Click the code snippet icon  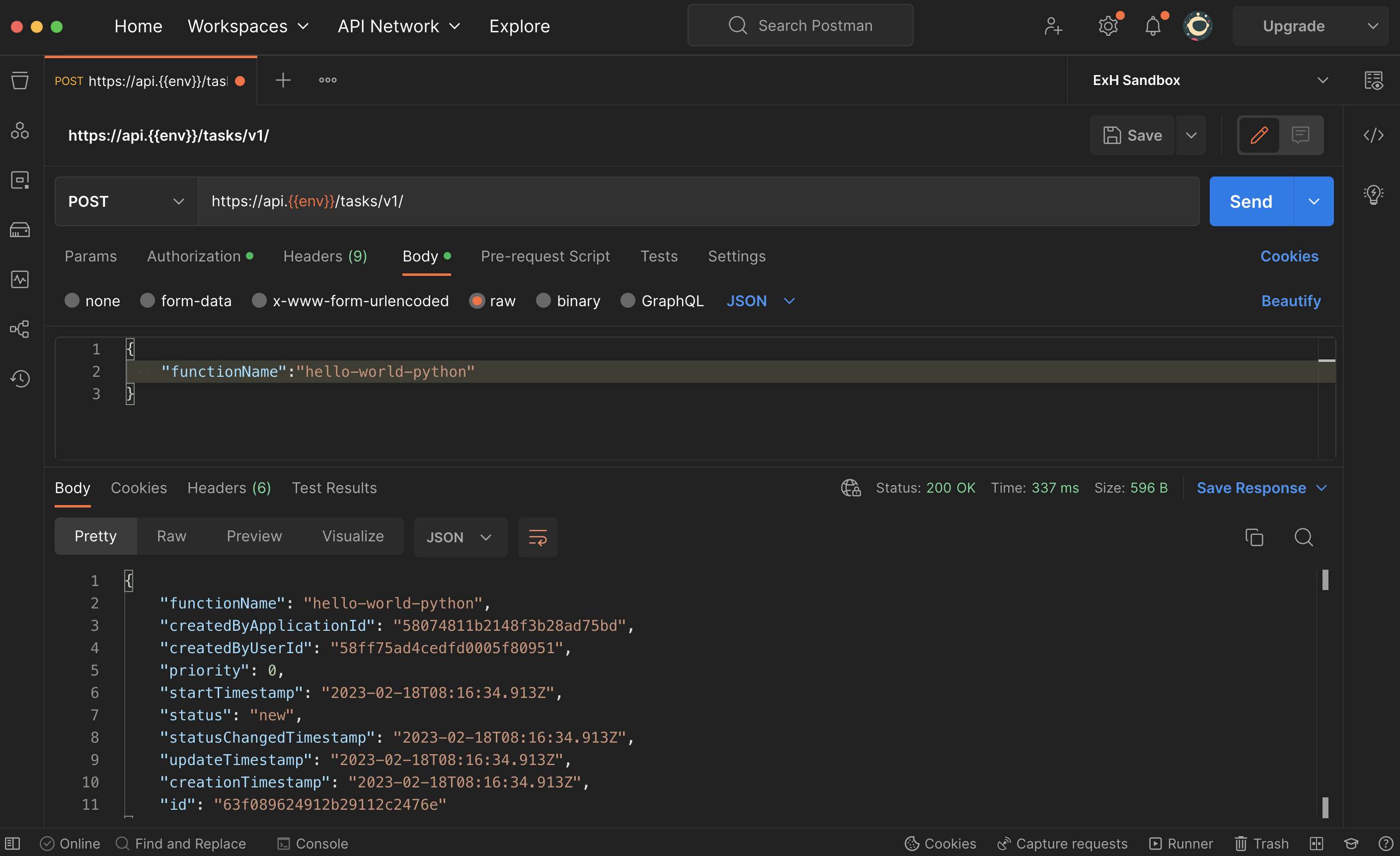click(1373, 135)
